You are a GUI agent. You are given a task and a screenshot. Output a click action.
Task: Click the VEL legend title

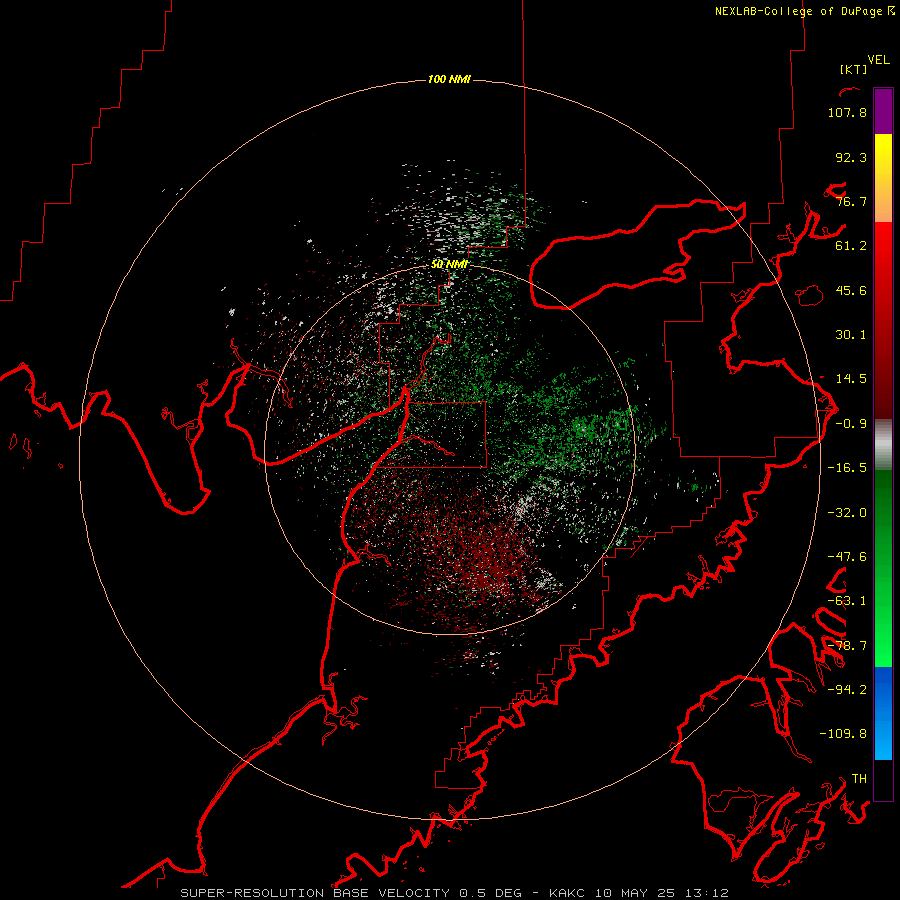[878, 60]
